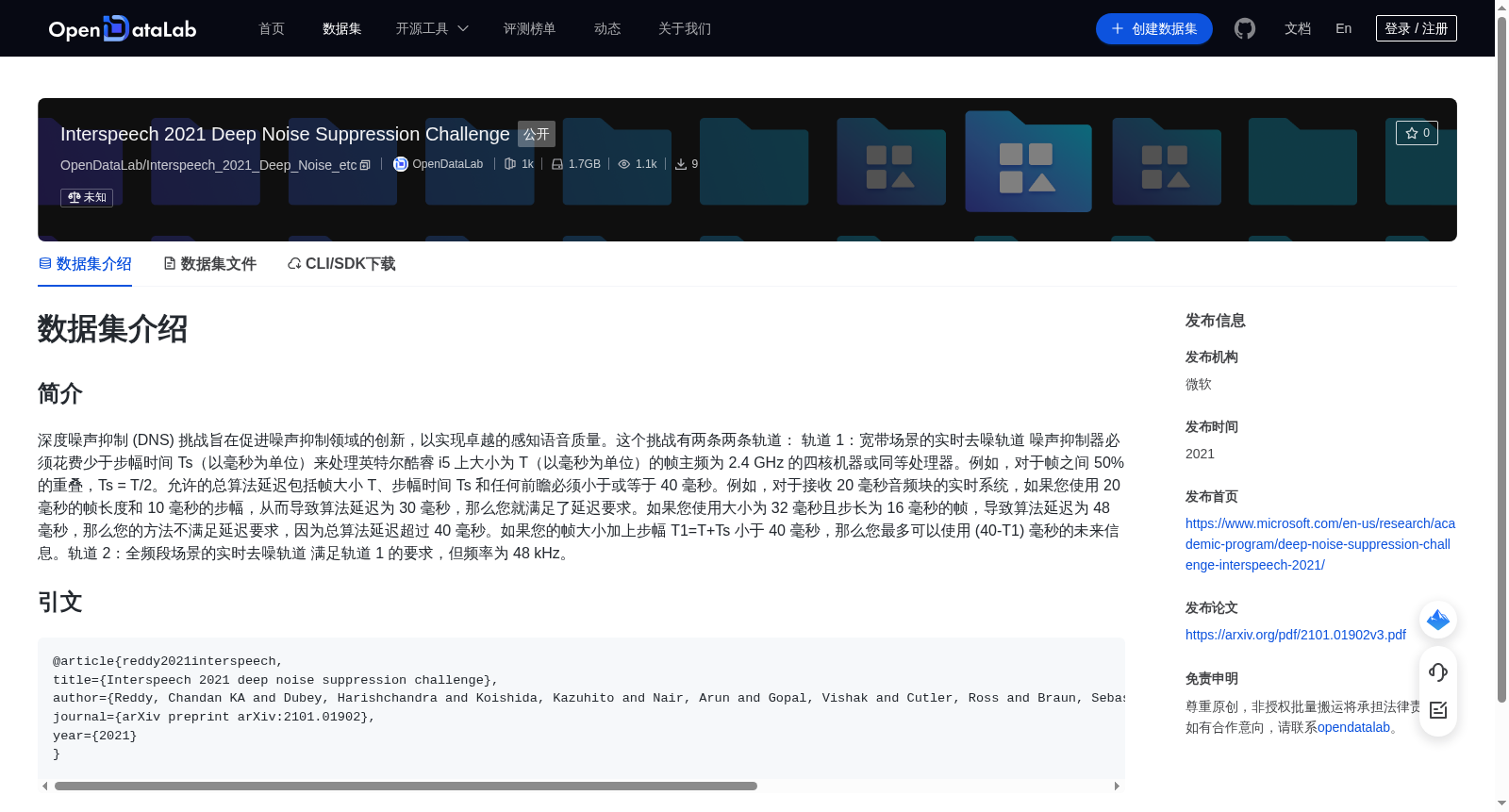Click the OpenDataLab publisher avatar icon

pyautogui.click(x=401, y=164)
